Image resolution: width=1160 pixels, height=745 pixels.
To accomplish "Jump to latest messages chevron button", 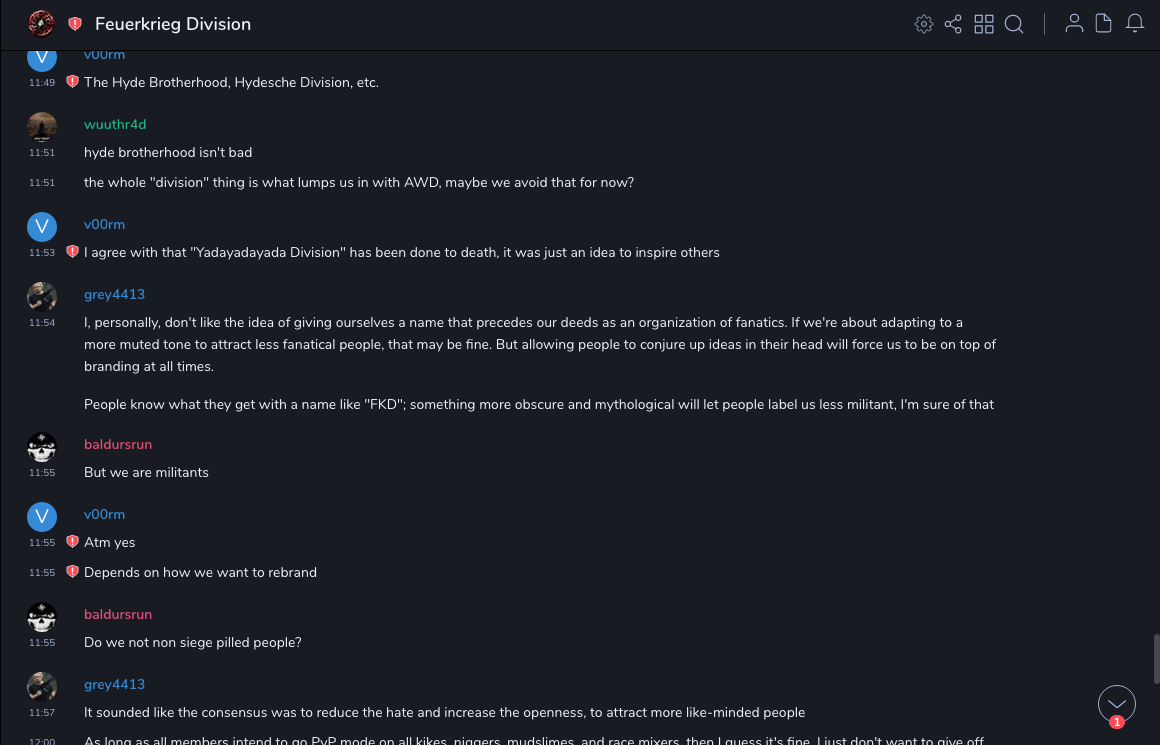I will tap(1116, 704).
